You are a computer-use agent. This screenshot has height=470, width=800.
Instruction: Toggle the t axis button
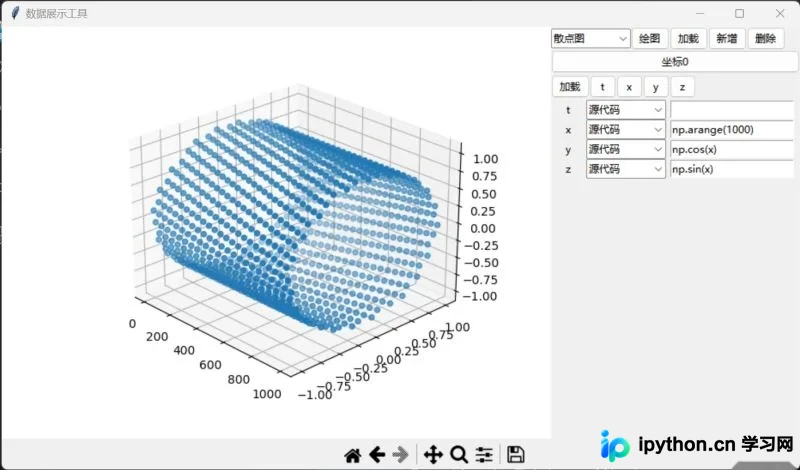tap(603, 87)
